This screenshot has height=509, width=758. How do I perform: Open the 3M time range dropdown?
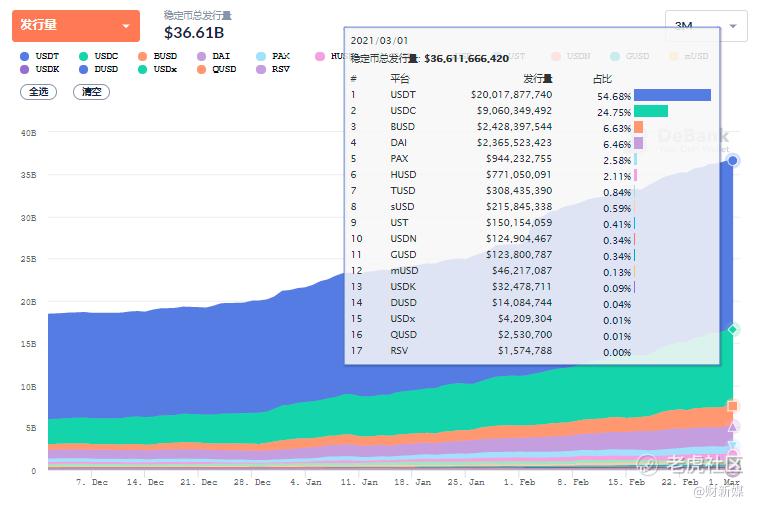(706, 26)
